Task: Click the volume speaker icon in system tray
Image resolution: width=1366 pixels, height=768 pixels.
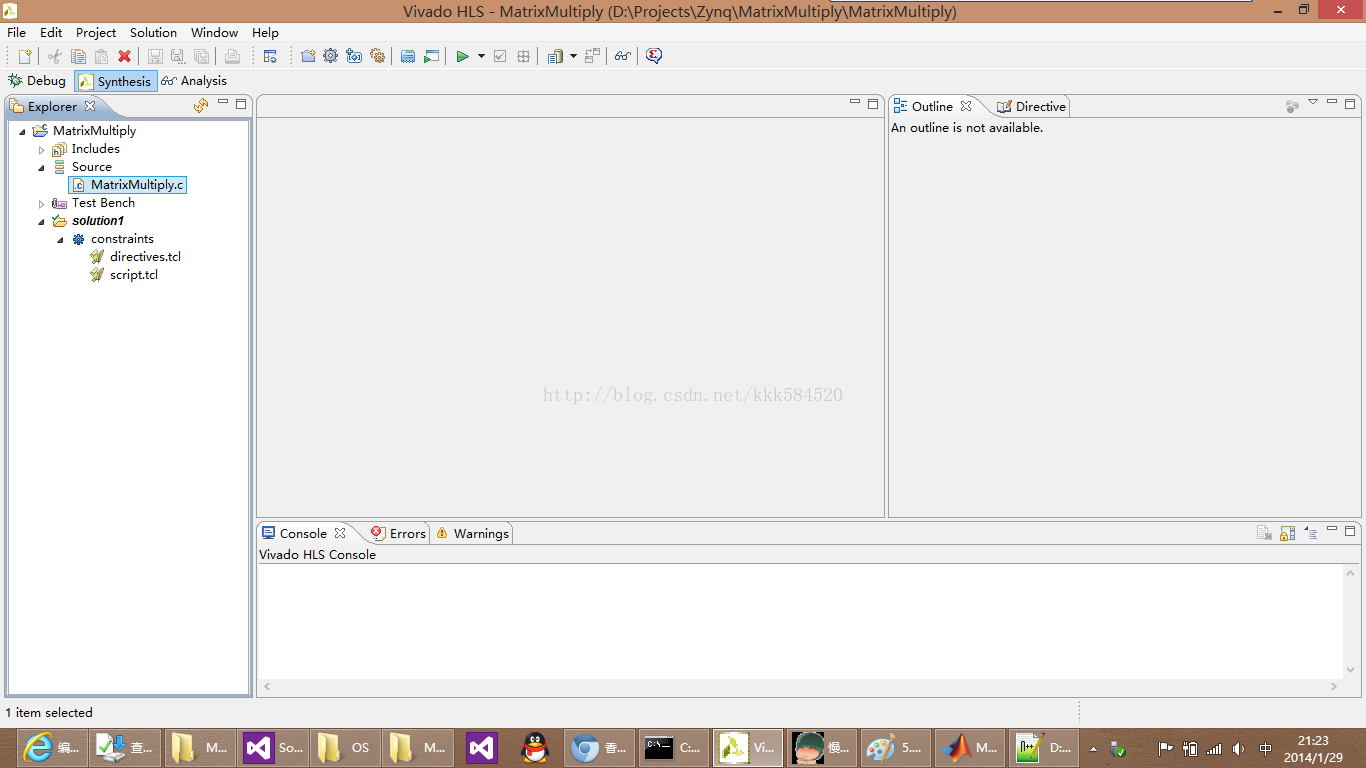Action: tap(1239, 749)
